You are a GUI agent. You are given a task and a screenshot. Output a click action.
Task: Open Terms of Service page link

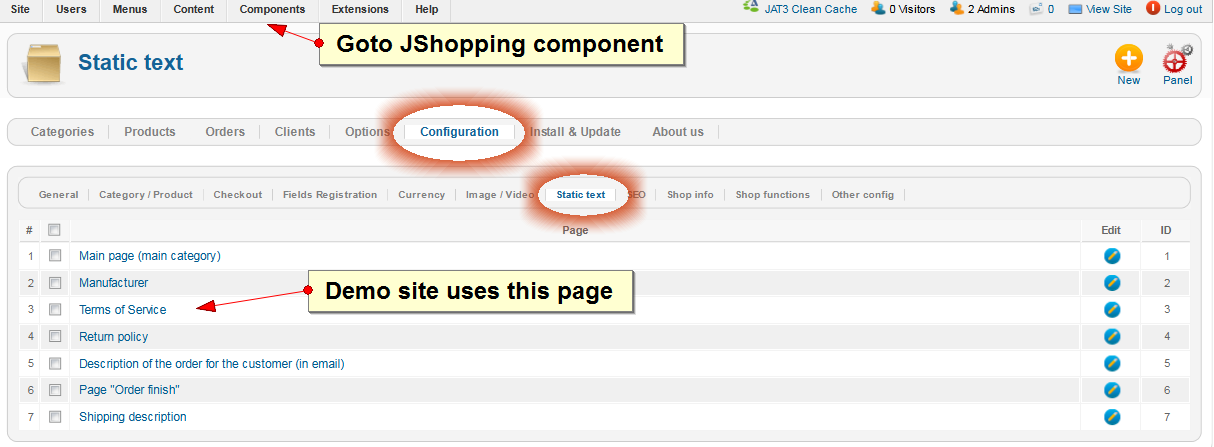click(123, 310)
